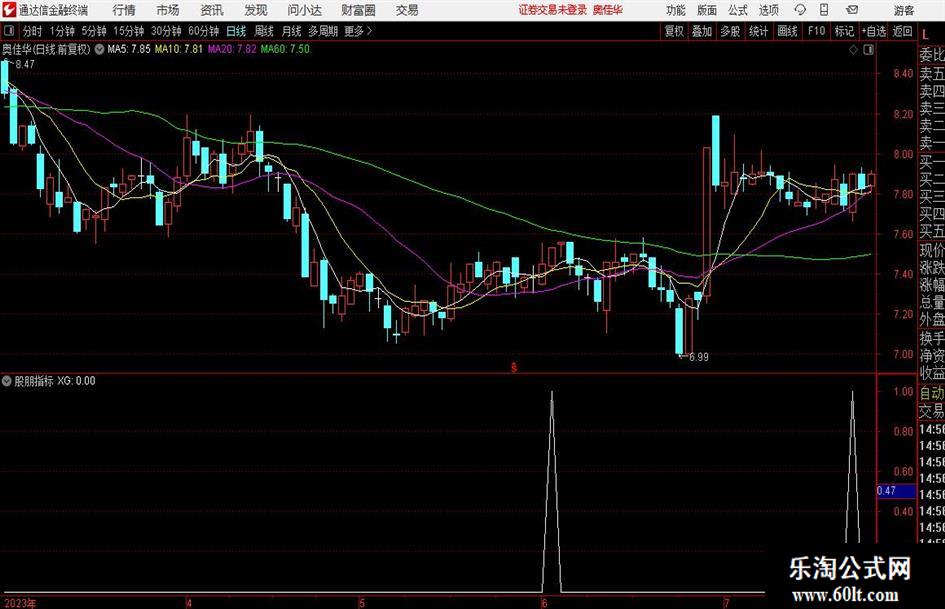
Task: Open dropdown arrow beside 奥佳华(日线,前复权)
Action: (x=98, y=49)
